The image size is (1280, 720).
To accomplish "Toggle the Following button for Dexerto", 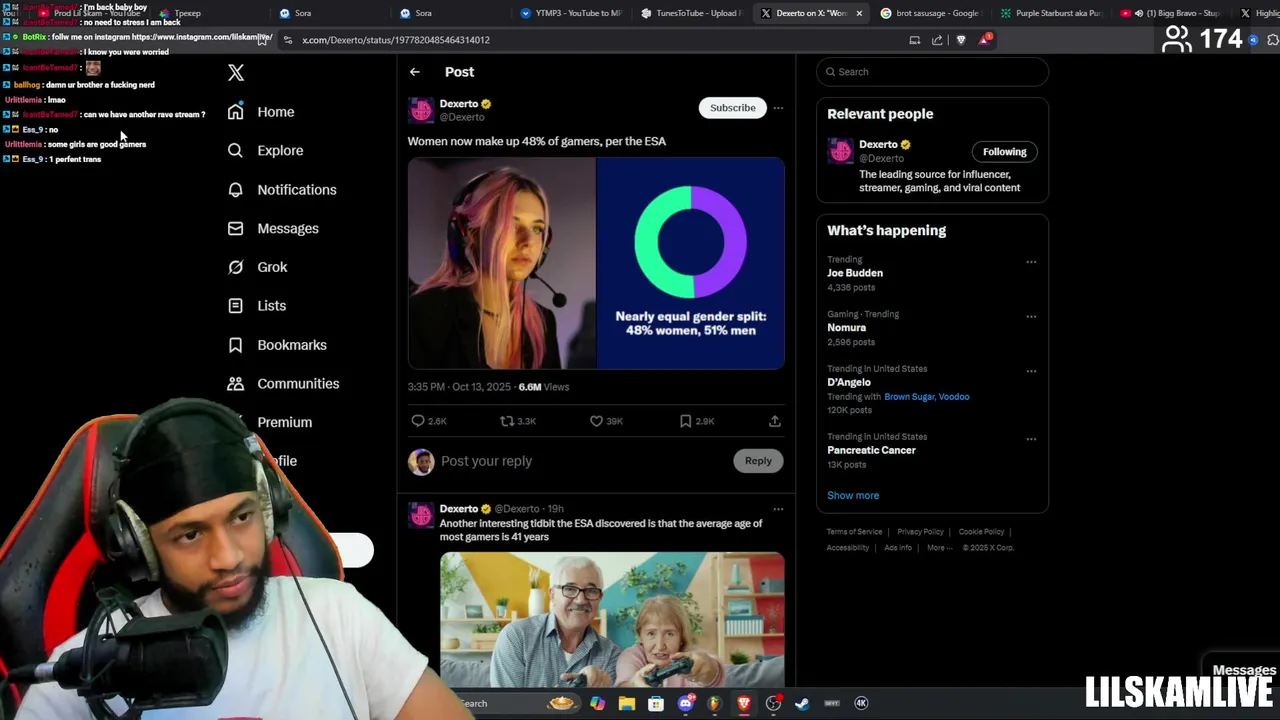I will 1004,152.
